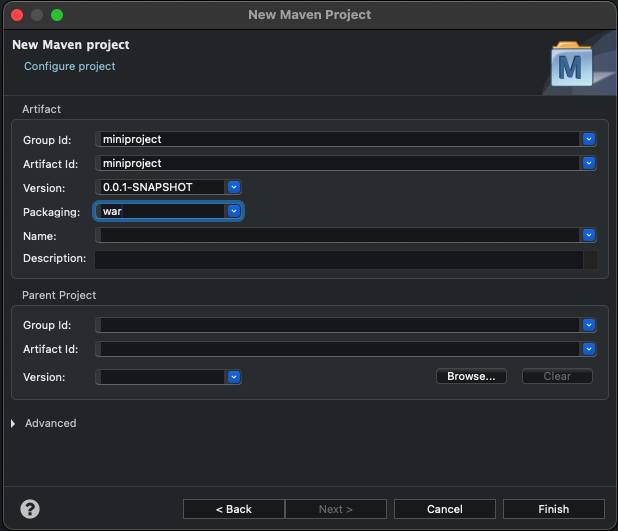This screenshot has width=618, height=531.
Task: Expand the Advanced section
Action: click(x=13, y=423)
